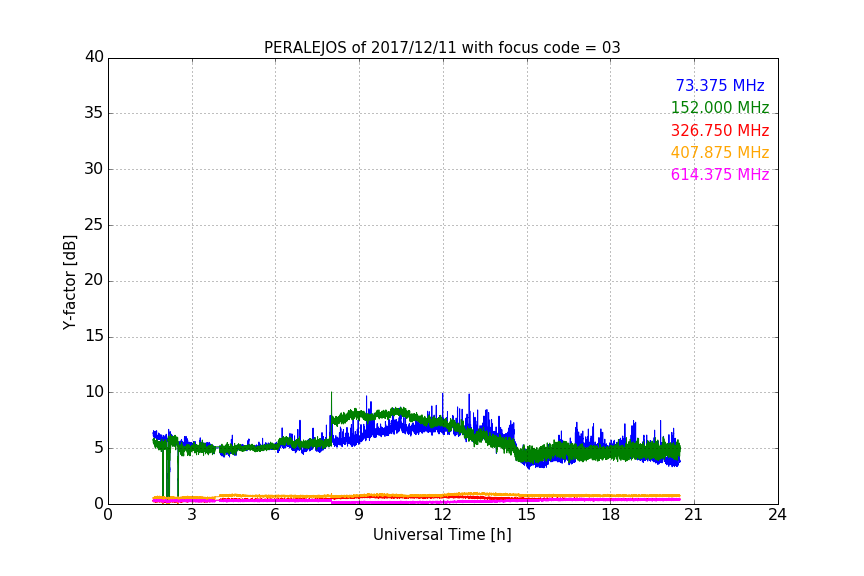This screenshot has width=864, height=576.
Task: Click the y-axis tick label 40
Action: click(x=94, y=57)
